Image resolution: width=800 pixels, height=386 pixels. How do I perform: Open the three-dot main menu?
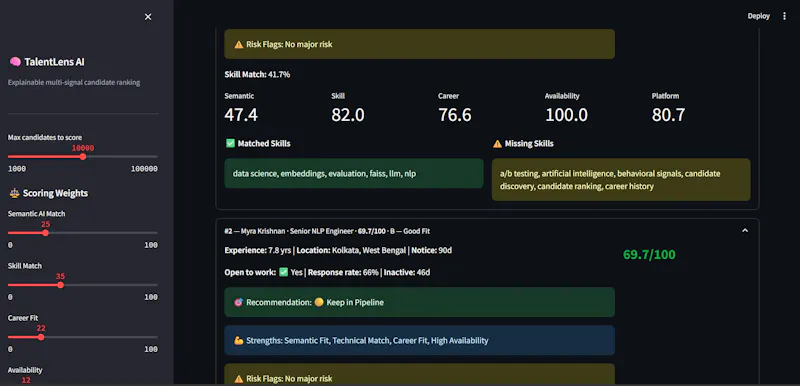(784, 16)
